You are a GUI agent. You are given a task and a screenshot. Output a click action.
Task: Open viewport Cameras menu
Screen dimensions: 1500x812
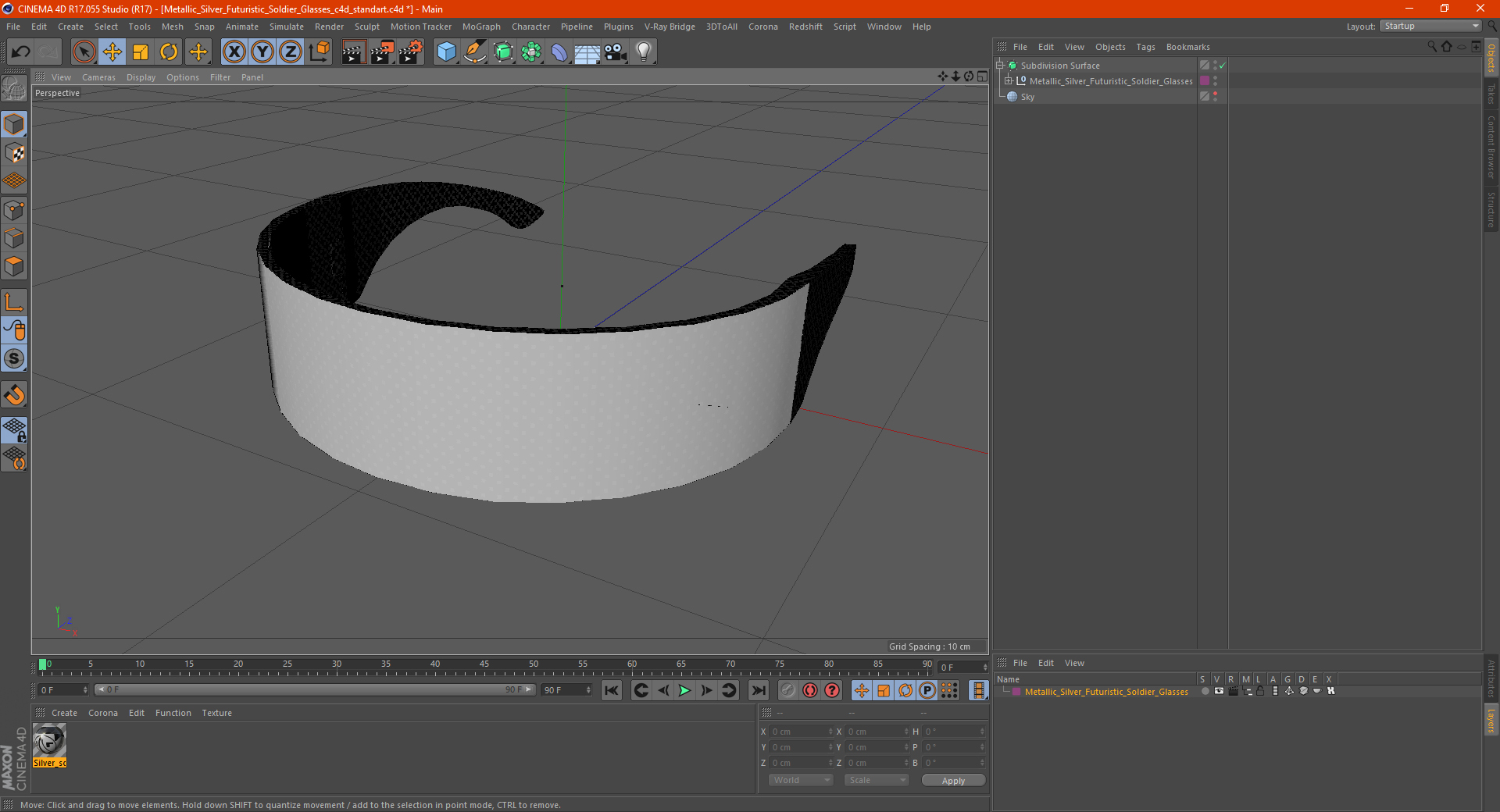pos(98,77)
